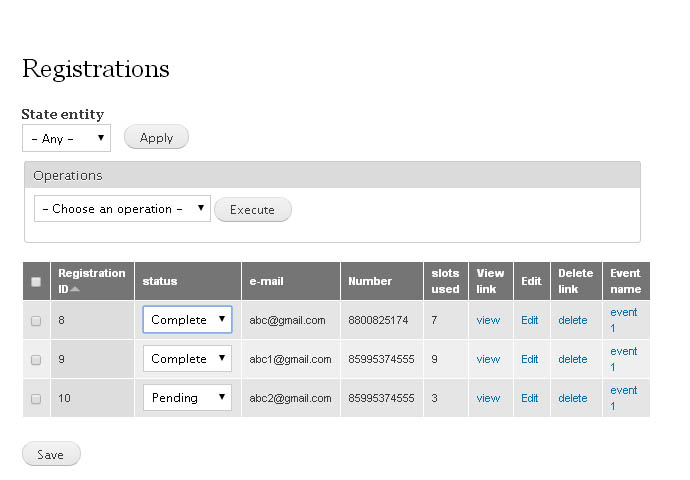The width and height of the screenshot is (690, 480).
Task: Select the checkbox for registration 10
Action: 36,399
